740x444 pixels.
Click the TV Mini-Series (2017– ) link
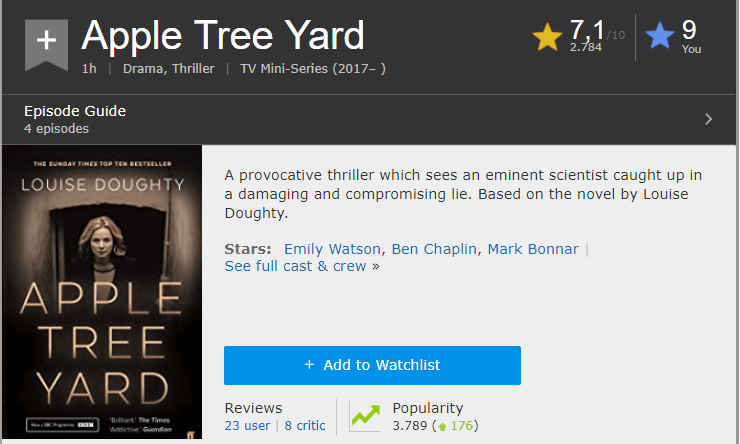(306, 69)
